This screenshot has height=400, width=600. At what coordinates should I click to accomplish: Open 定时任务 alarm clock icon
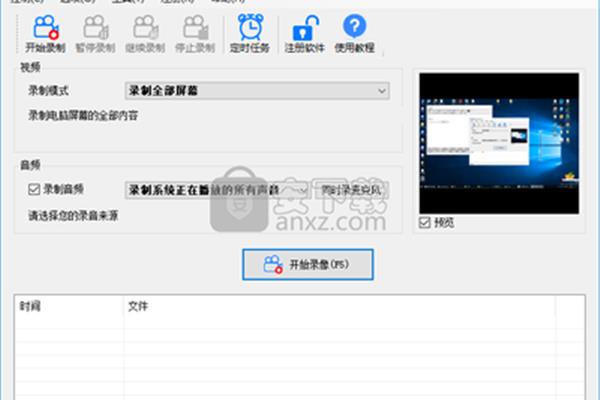pyautogui.click(x=250, y=33)
